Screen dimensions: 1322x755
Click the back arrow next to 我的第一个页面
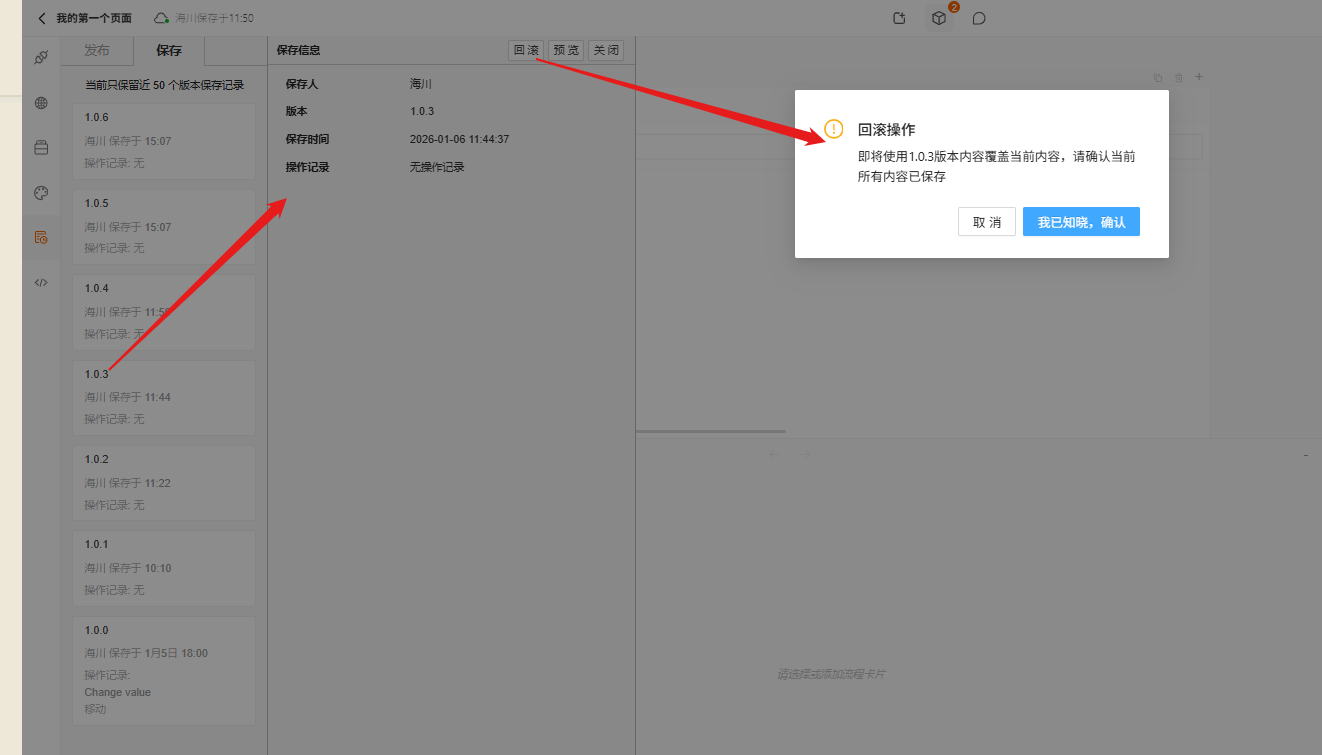39,17
